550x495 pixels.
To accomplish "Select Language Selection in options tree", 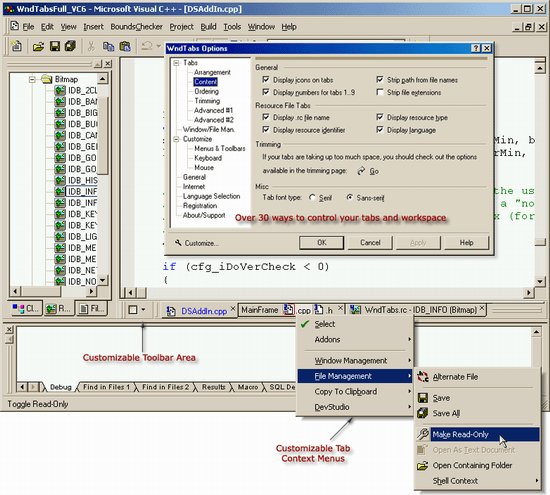I will click(x=212, y=196).
